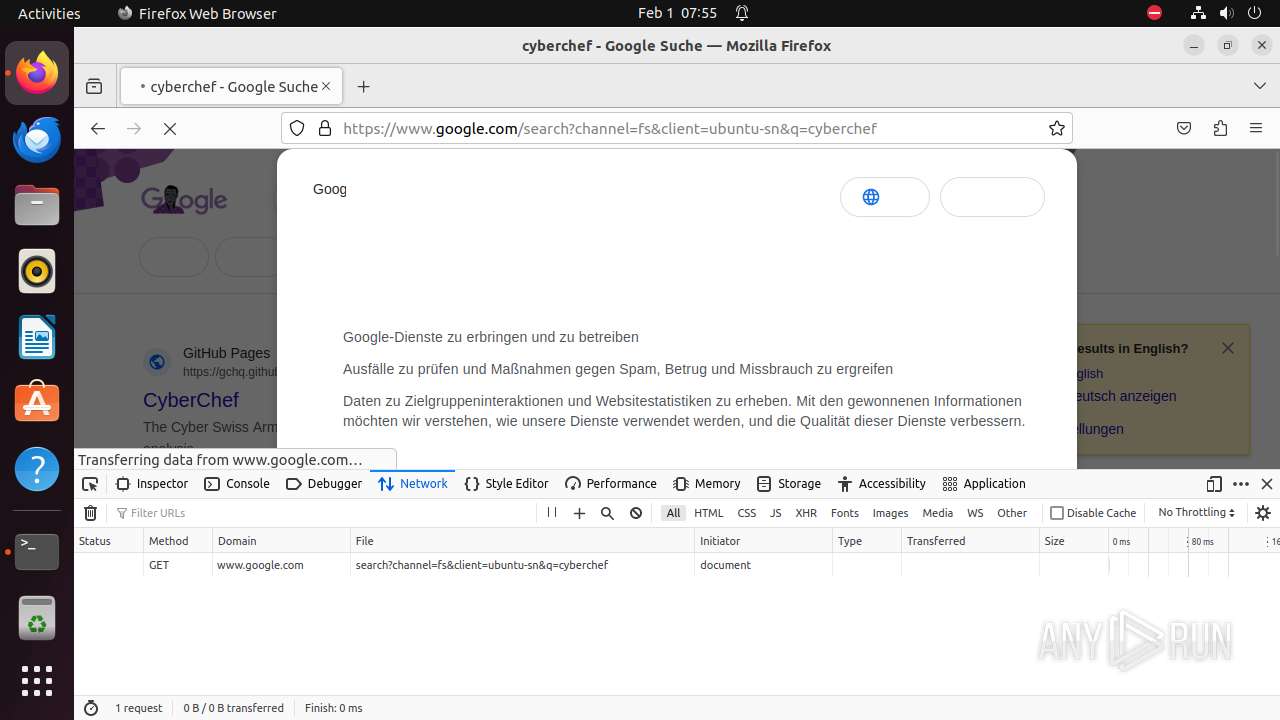Viewport: 1280px width, 720px height.
Task: Open Terminal from the dock
Action: coord(37,550)
